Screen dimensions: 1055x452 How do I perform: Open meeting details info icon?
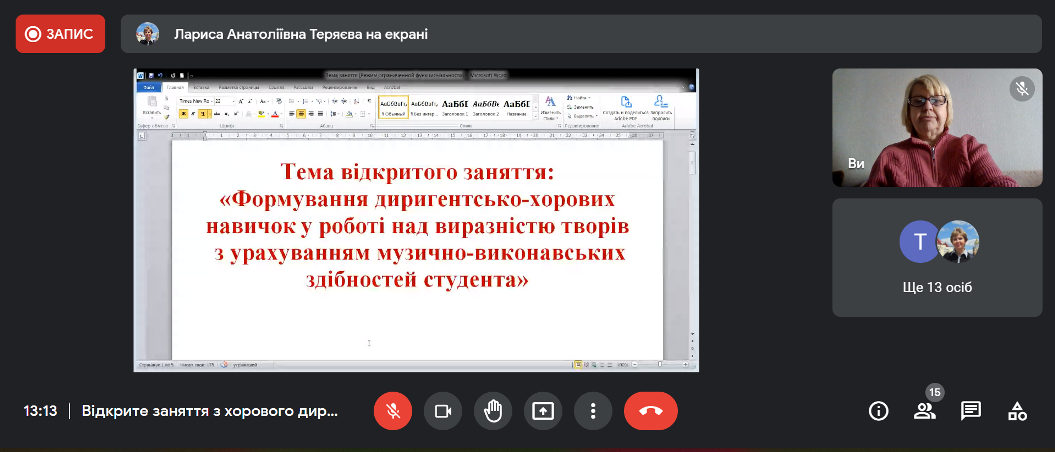tap(879, 411)
